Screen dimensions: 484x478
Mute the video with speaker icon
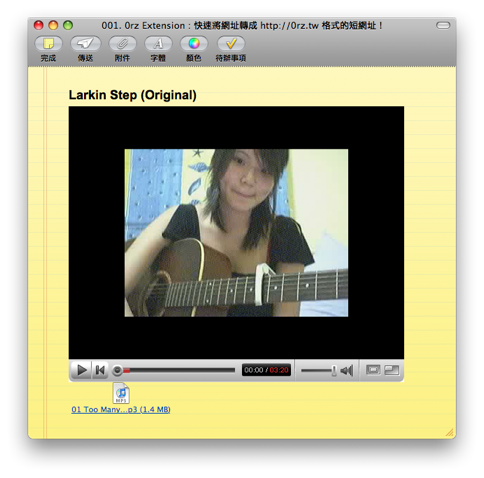coord(347,370)
